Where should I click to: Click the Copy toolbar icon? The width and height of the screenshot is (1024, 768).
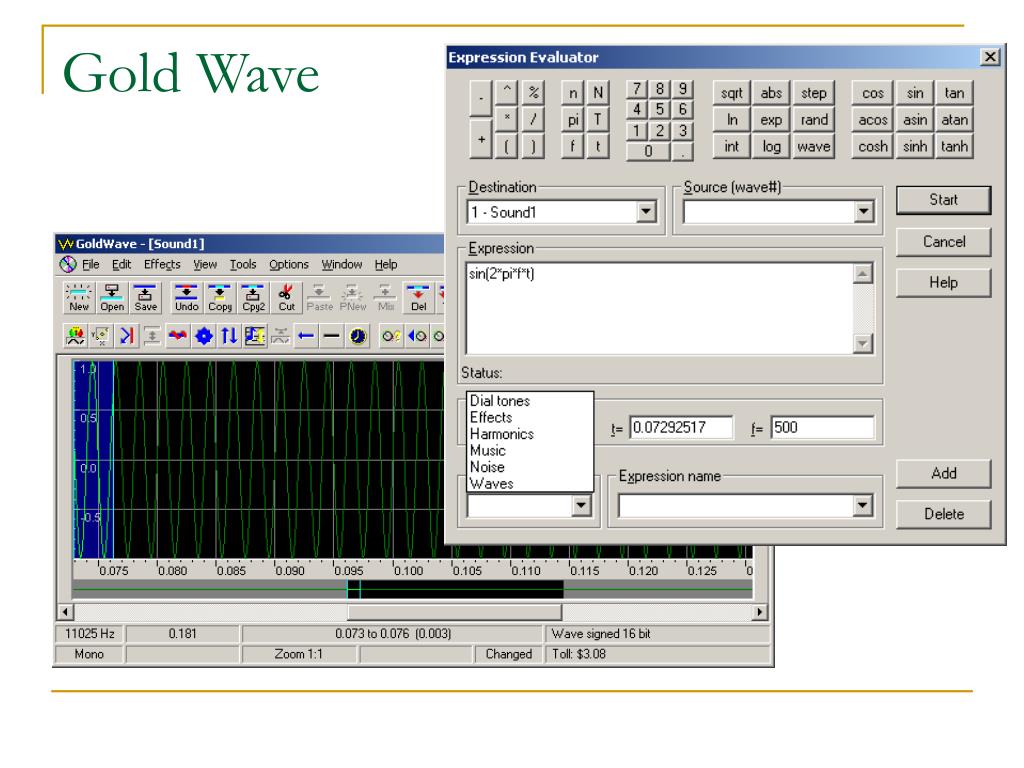tap(220, 297)
